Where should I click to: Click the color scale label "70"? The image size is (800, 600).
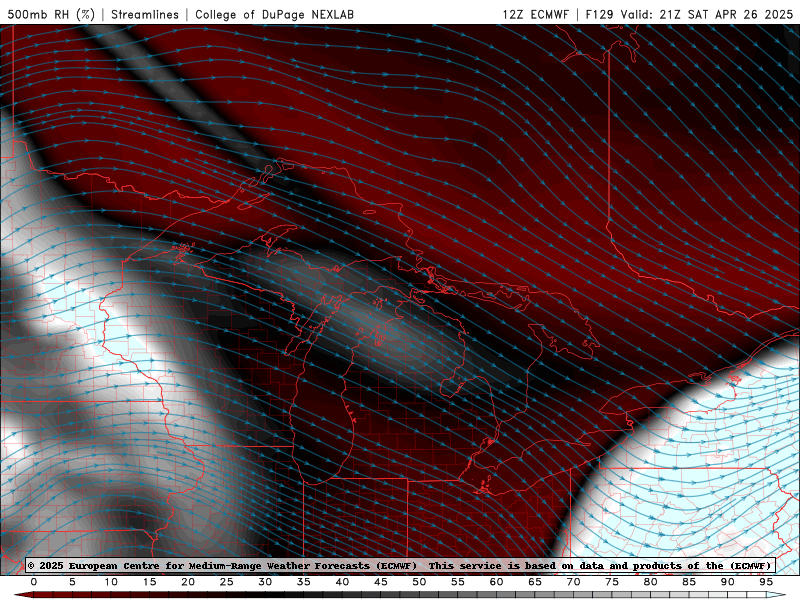coord(573,582)
